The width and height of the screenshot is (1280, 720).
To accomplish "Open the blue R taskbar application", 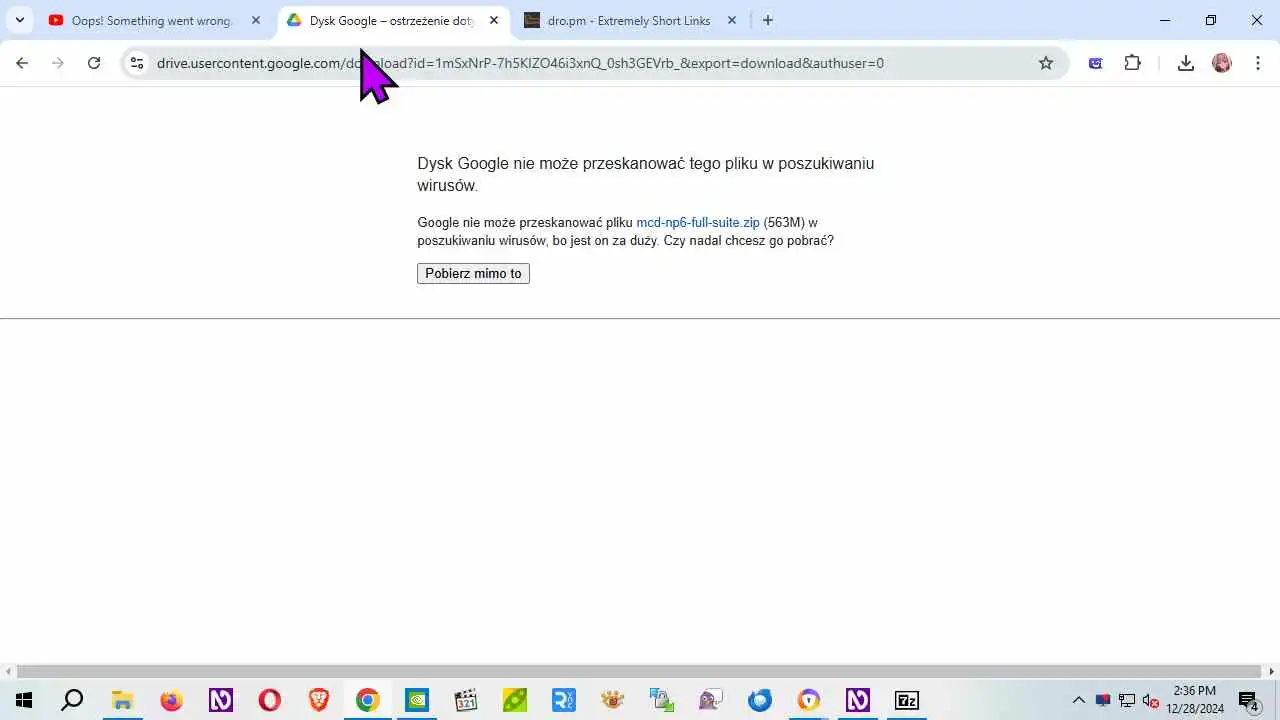I will pyautogui.click(x=563, y=700).
